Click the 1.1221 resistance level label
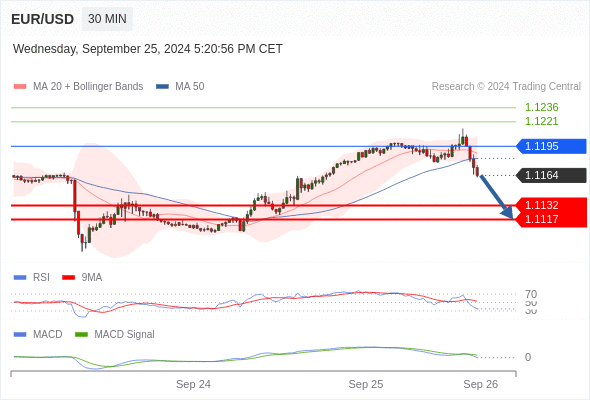This screenshot has height=400, width=590. [541, 121]
